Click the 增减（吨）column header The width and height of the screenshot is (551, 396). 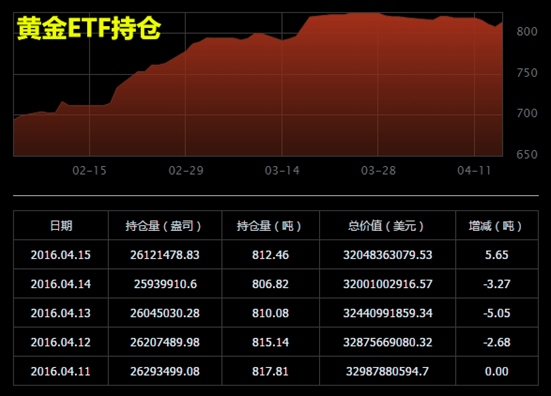click(x=496, y=226)
